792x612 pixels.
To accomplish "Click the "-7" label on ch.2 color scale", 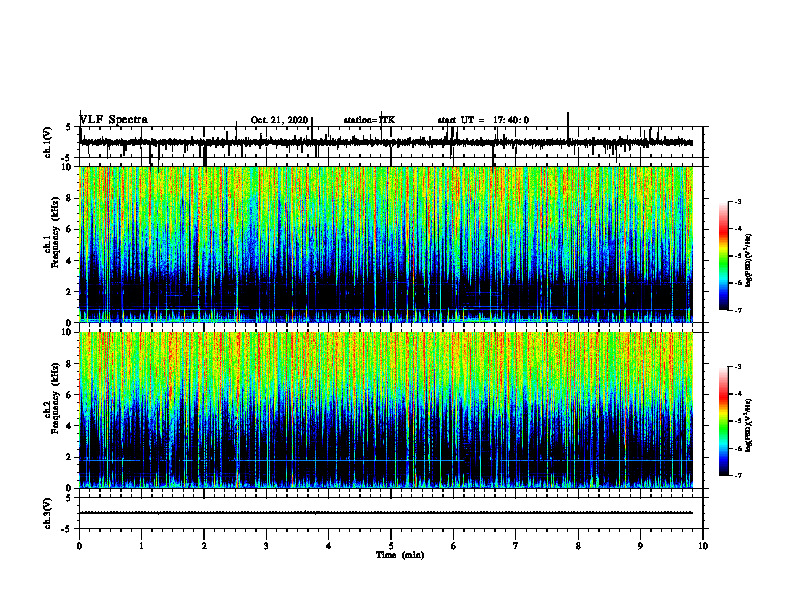I will click(x=737, y=475).
